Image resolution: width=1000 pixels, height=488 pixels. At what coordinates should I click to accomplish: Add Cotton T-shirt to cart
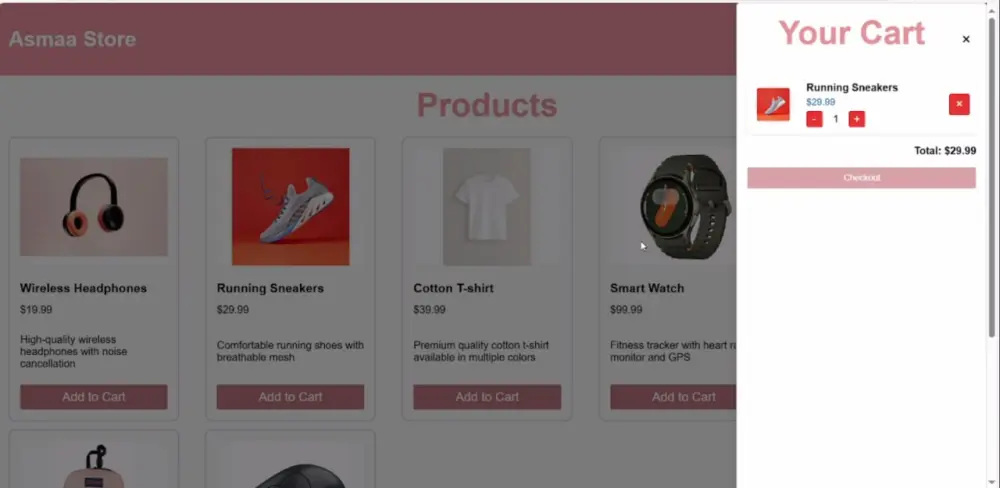[x=487, y=397]
